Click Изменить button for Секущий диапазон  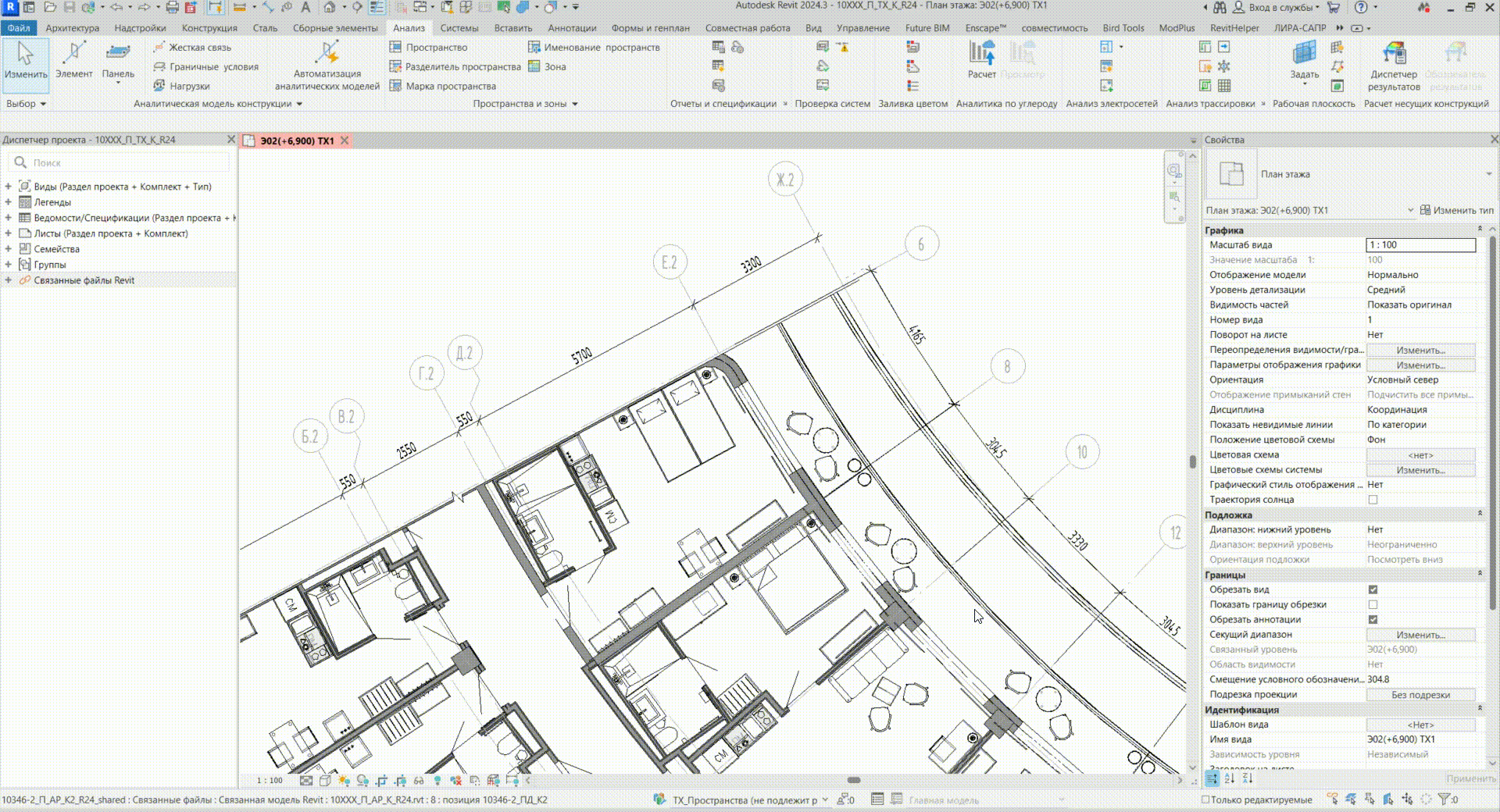pos(1420,635)
